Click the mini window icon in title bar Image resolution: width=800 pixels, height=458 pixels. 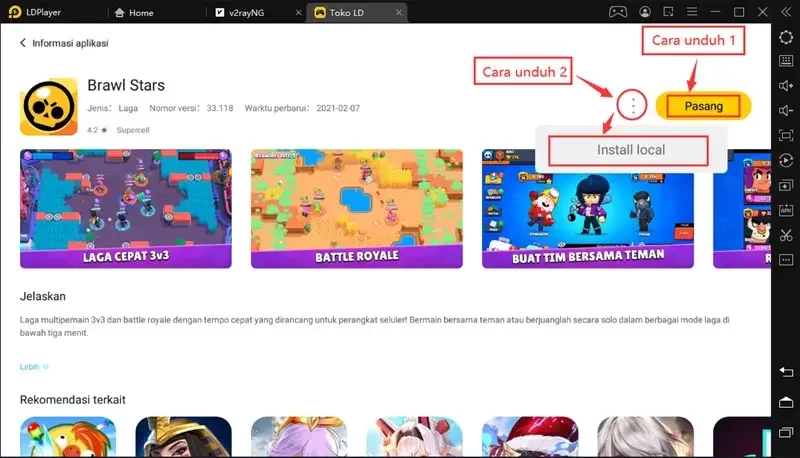click(668, 12)
